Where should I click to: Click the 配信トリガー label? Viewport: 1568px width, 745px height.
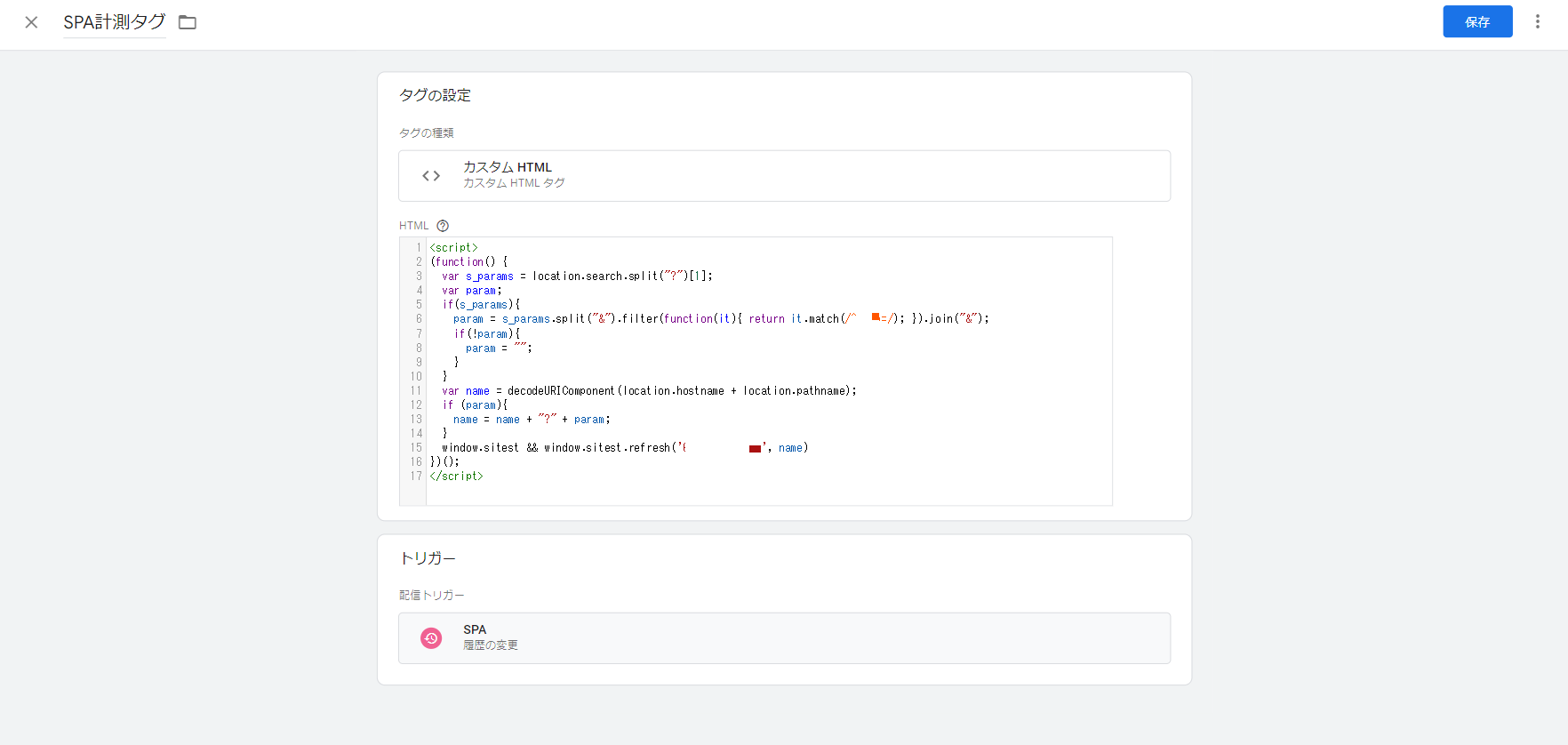pos(431,596)
